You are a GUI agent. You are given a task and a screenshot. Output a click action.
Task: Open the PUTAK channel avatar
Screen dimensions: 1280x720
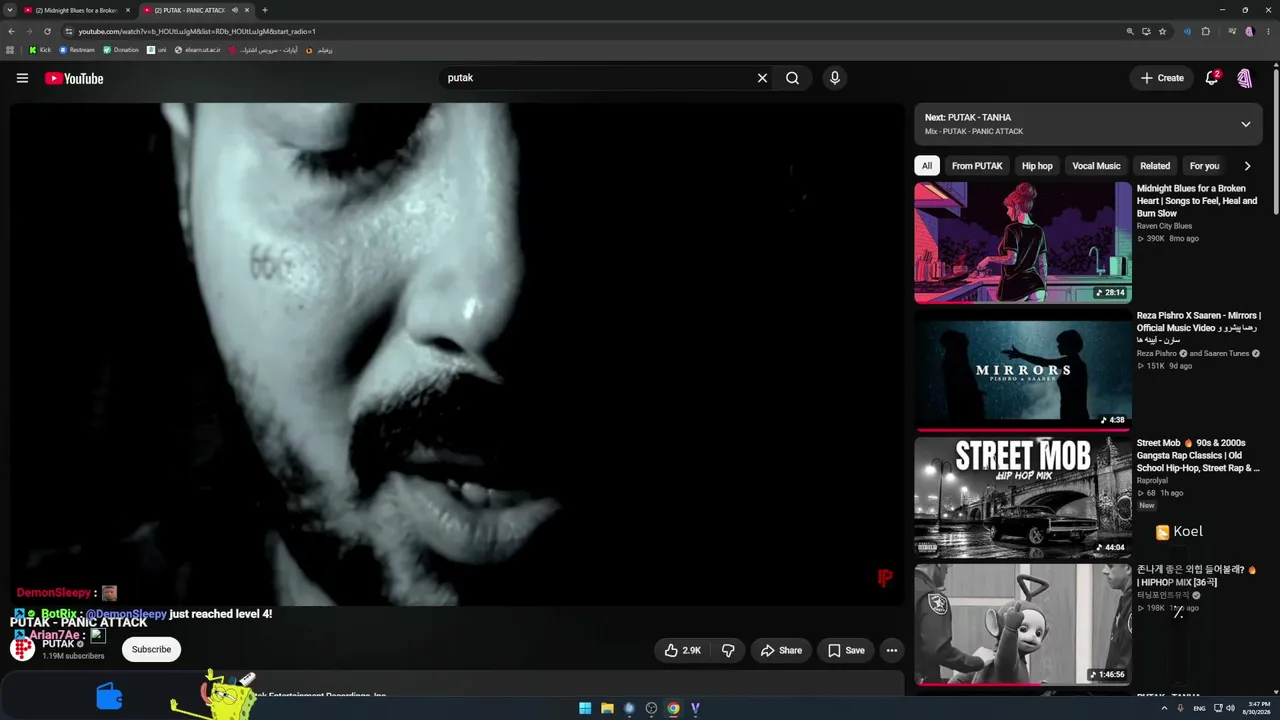22,649
